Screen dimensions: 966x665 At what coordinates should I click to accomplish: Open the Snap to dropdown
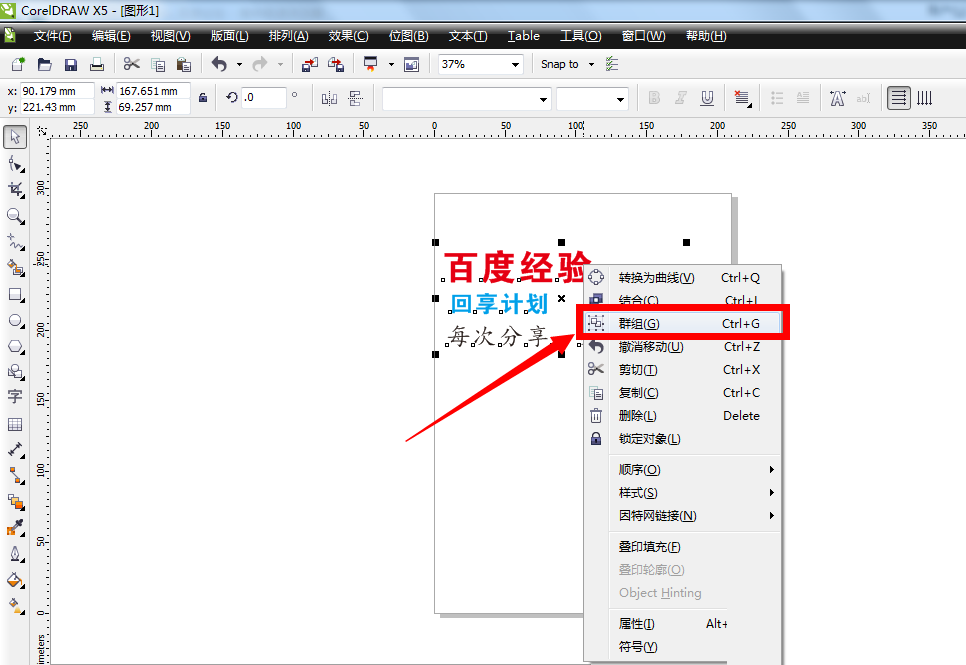point(591,64)
